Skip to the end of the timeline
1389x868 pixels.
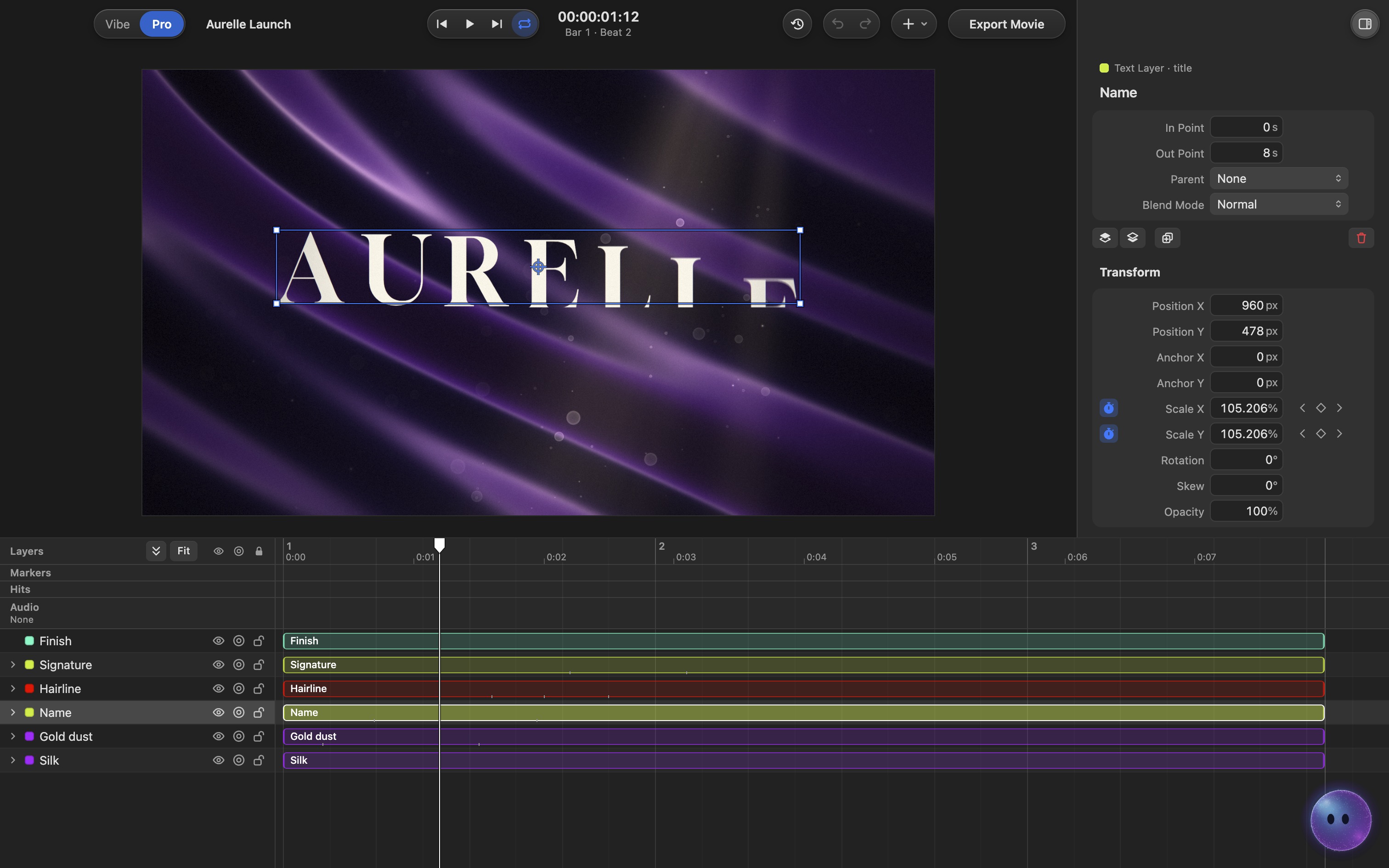click(x=497, y=24)
